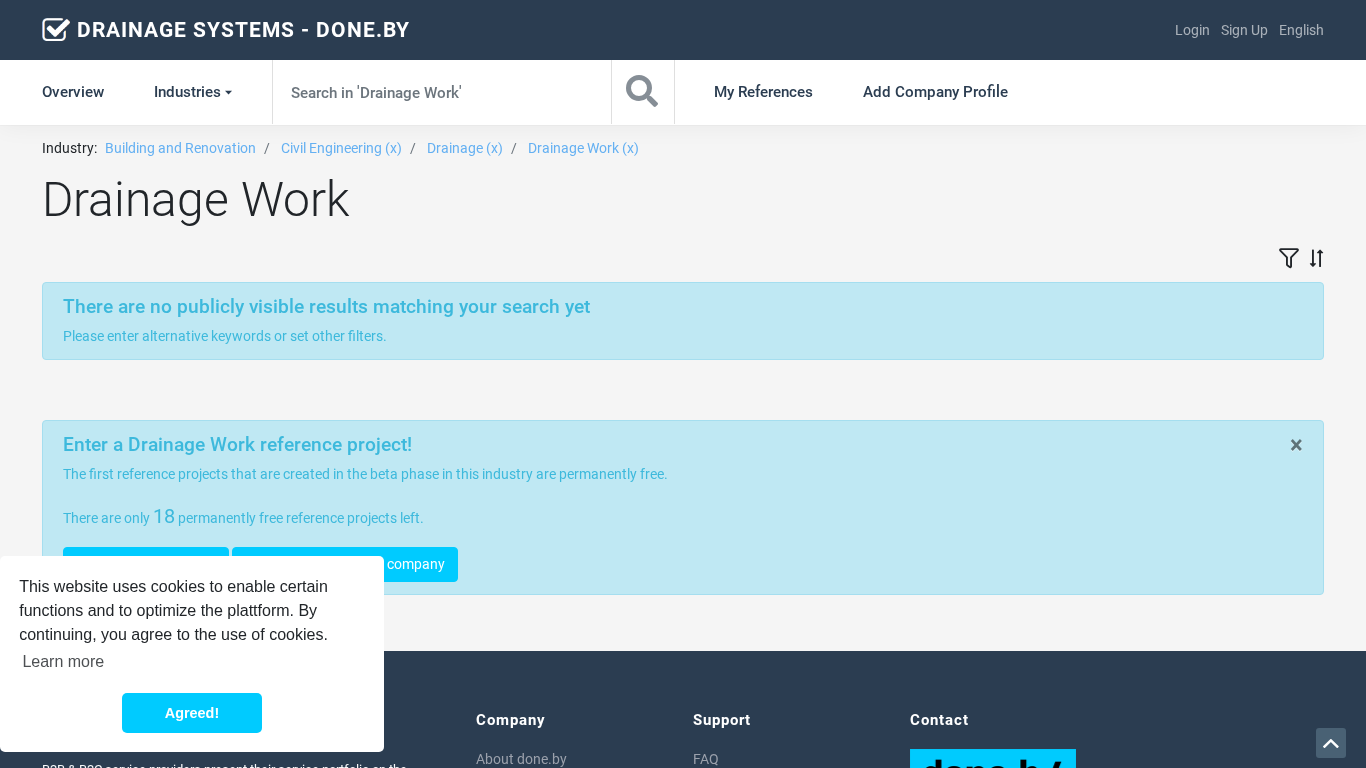
Task: Open About done.by footer link
Action: [521, 759]
